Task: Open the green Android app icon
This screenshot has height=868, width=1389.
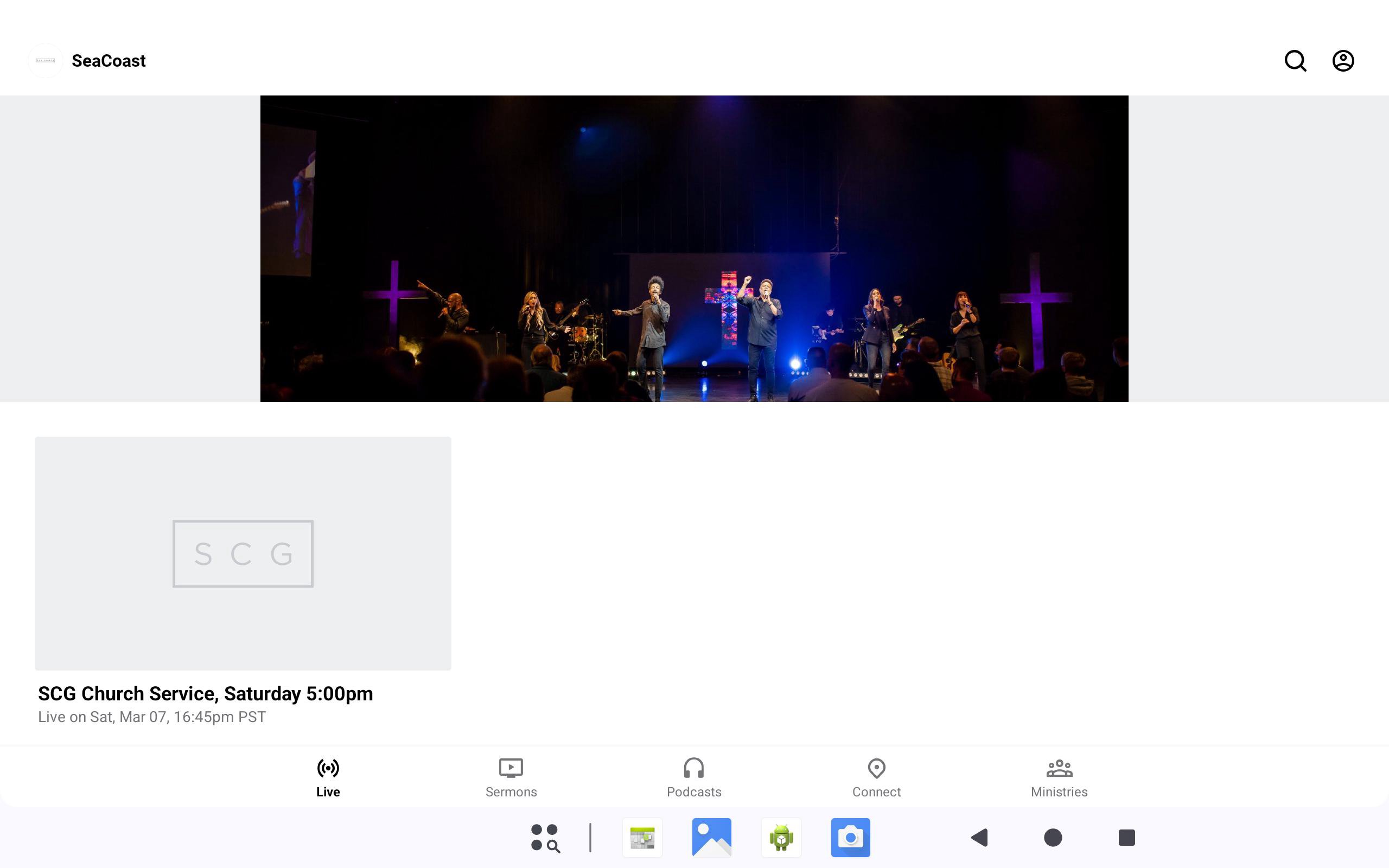Action: tap(781, 838)
